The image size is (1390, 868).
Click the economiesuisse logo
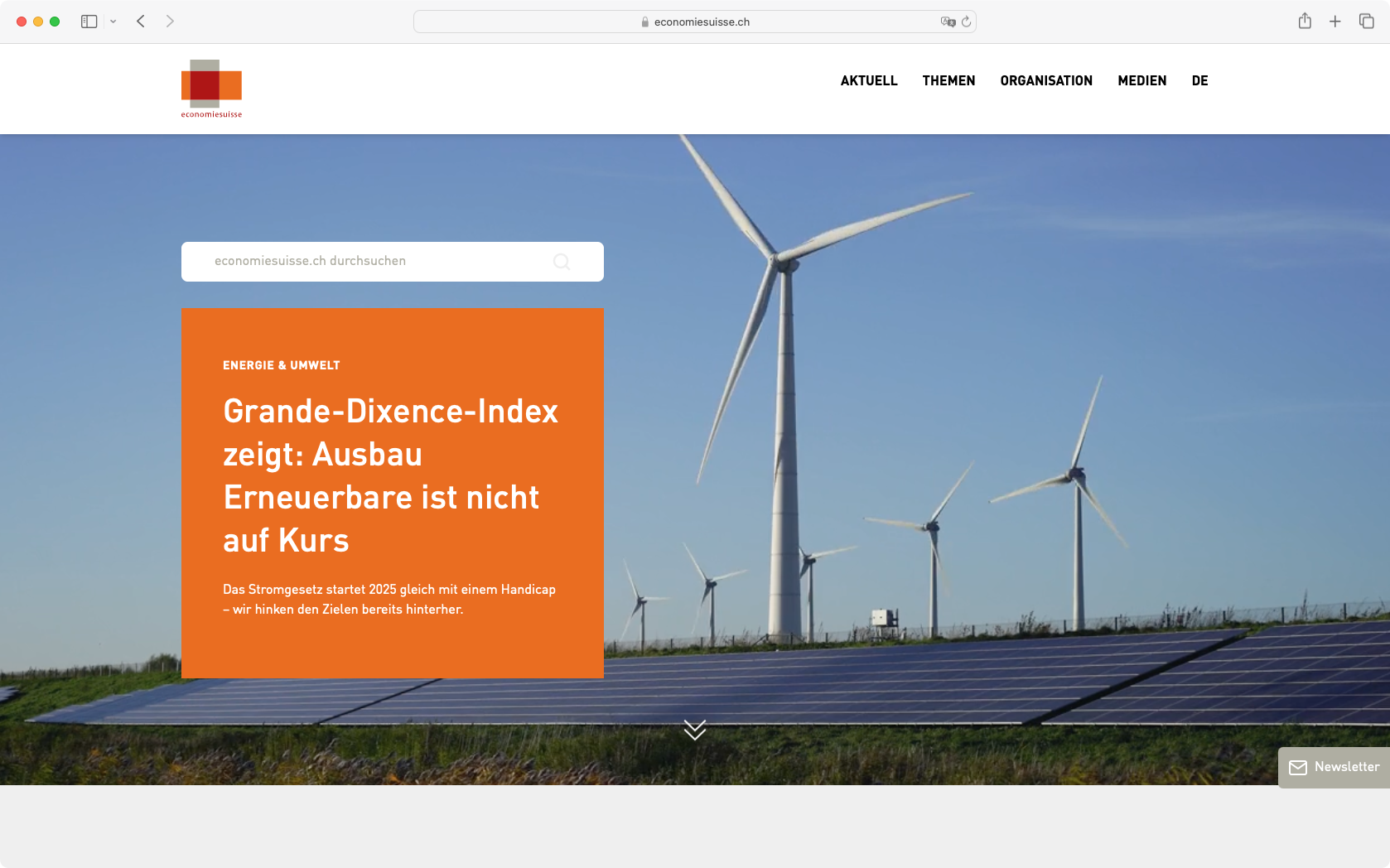point(211,89)
